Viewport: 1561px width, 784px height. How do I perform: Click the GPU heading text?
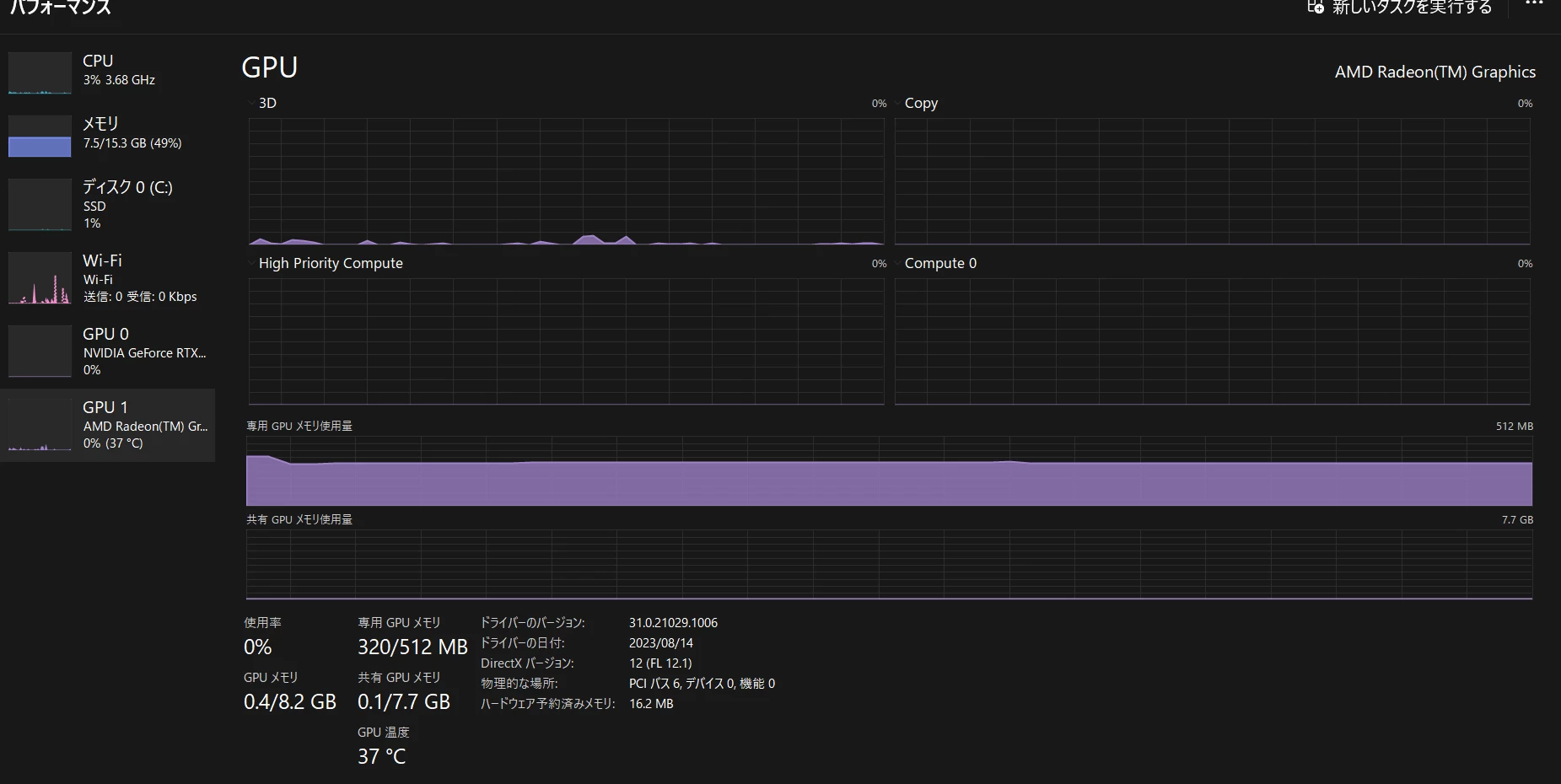pos(270,67)
